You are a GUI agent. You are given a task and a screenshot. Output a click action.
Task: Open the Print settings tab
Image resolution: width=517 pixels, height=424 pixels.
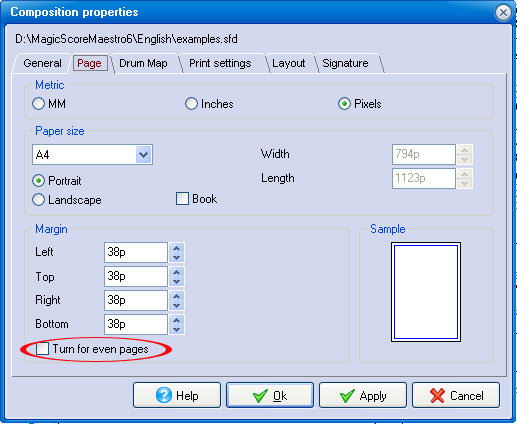(220, 63)
